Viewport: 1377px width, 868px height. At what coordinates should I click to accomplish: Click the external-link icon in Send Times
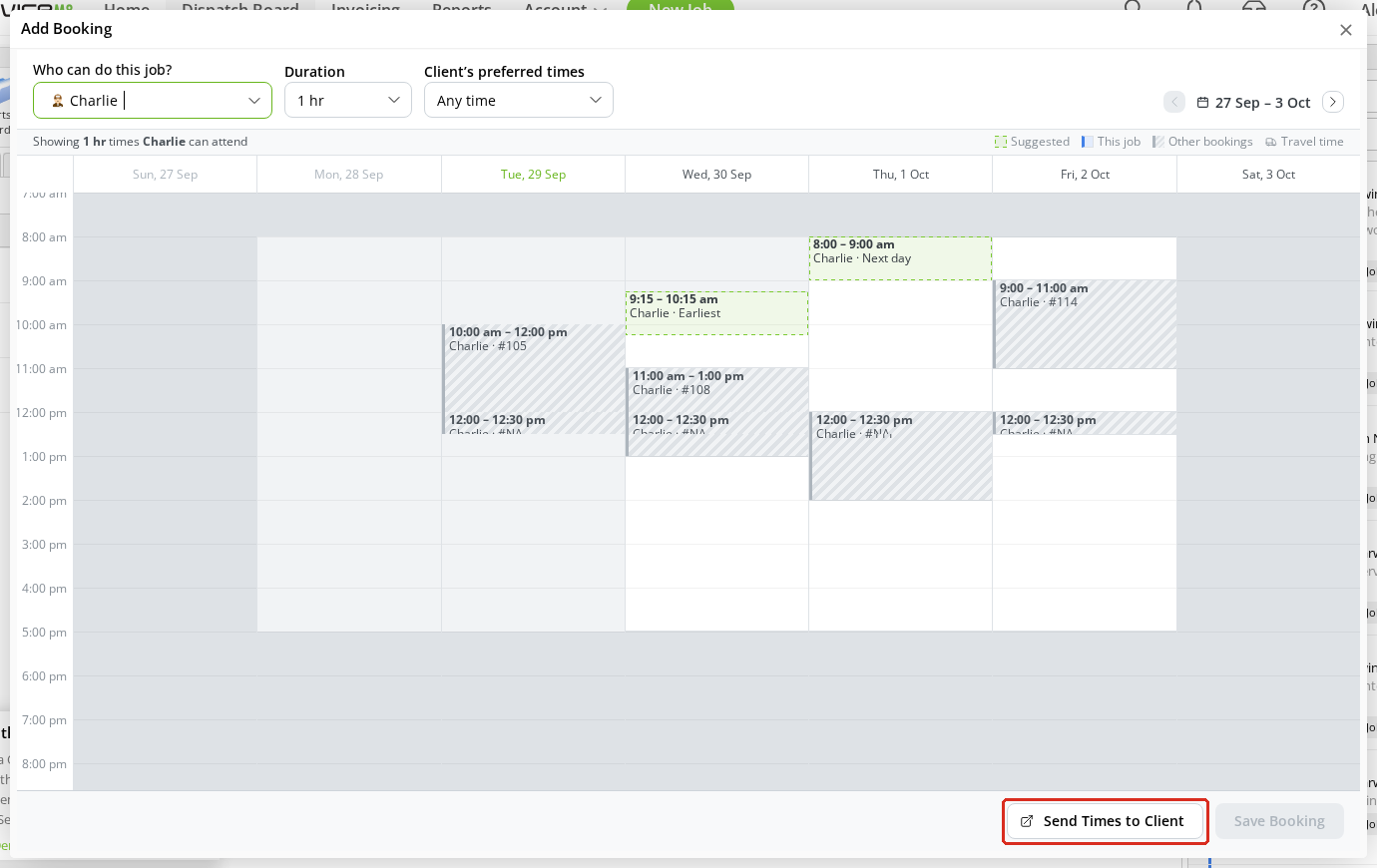[x=1027, y=821]
